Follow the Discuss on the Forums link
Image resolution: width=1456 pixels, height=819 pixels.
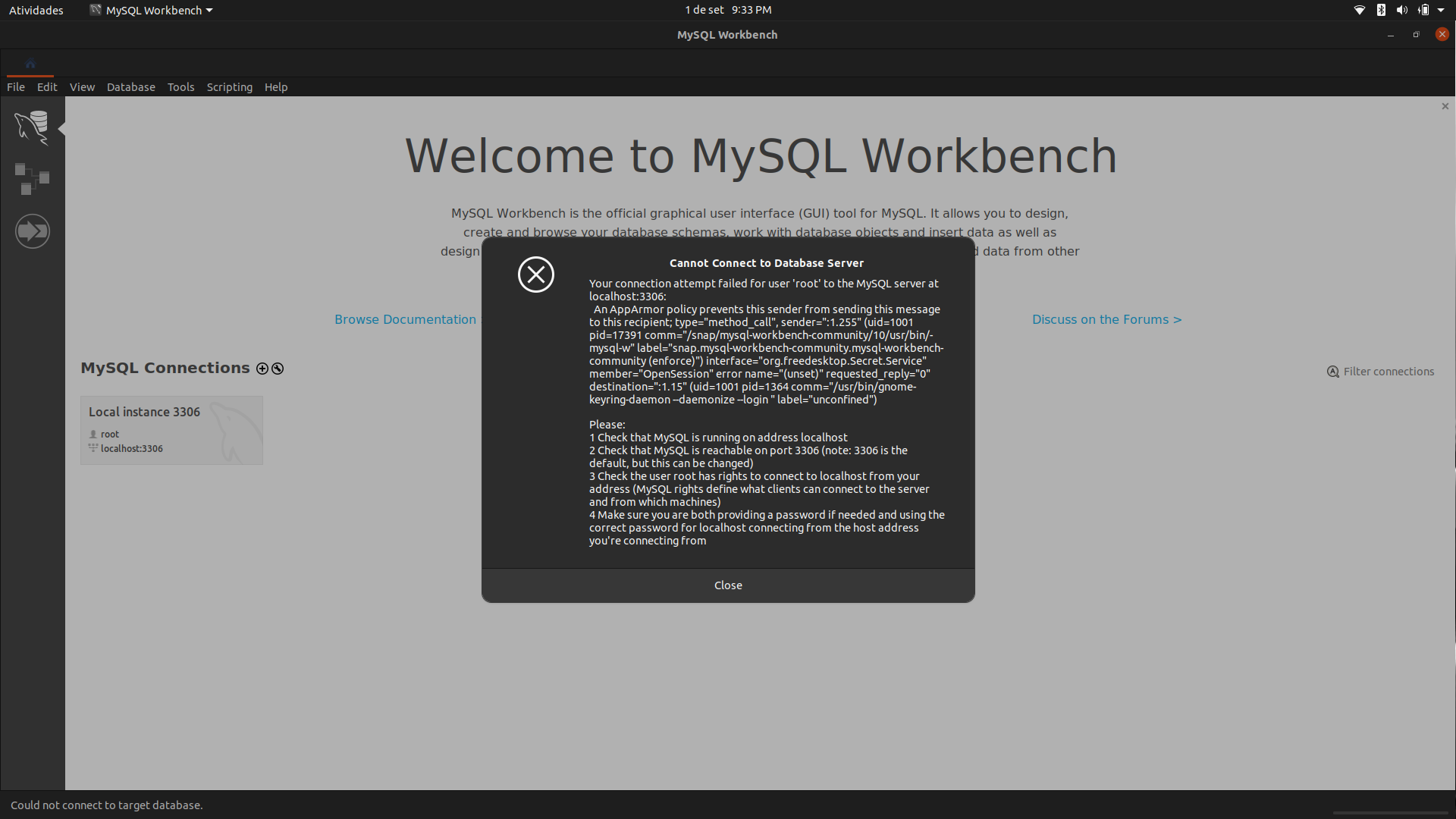pos(1106,320)
